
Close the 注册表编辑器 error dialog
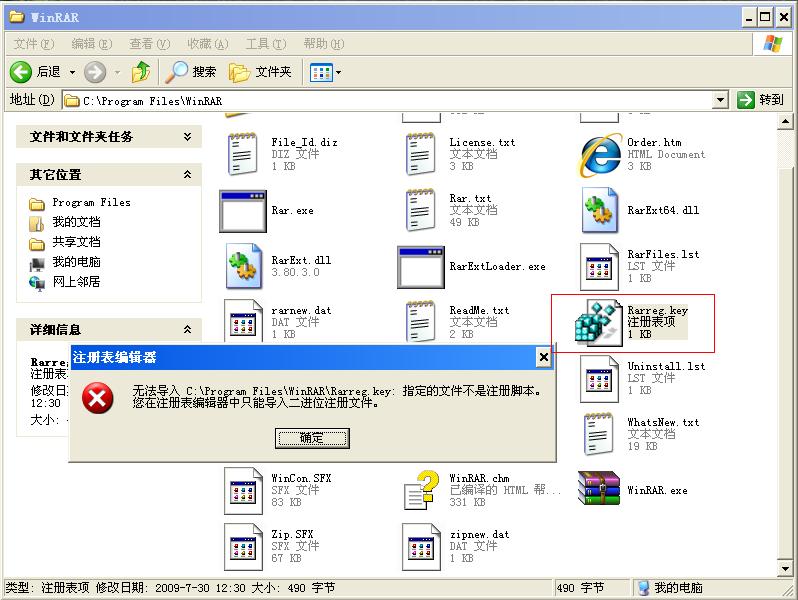544,357
